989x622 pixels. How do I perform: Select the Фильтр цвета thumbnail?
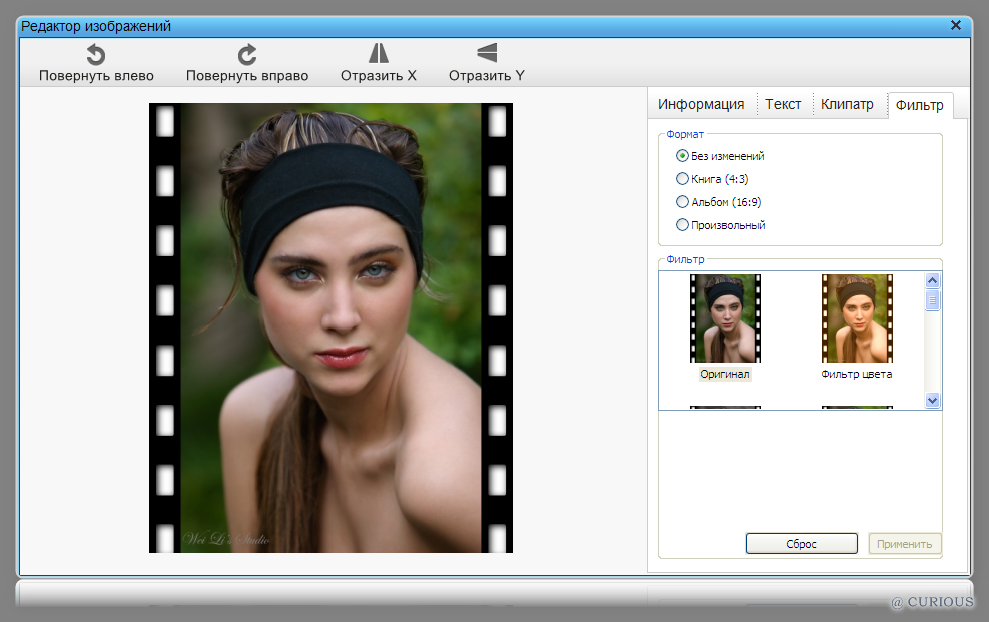857,319
